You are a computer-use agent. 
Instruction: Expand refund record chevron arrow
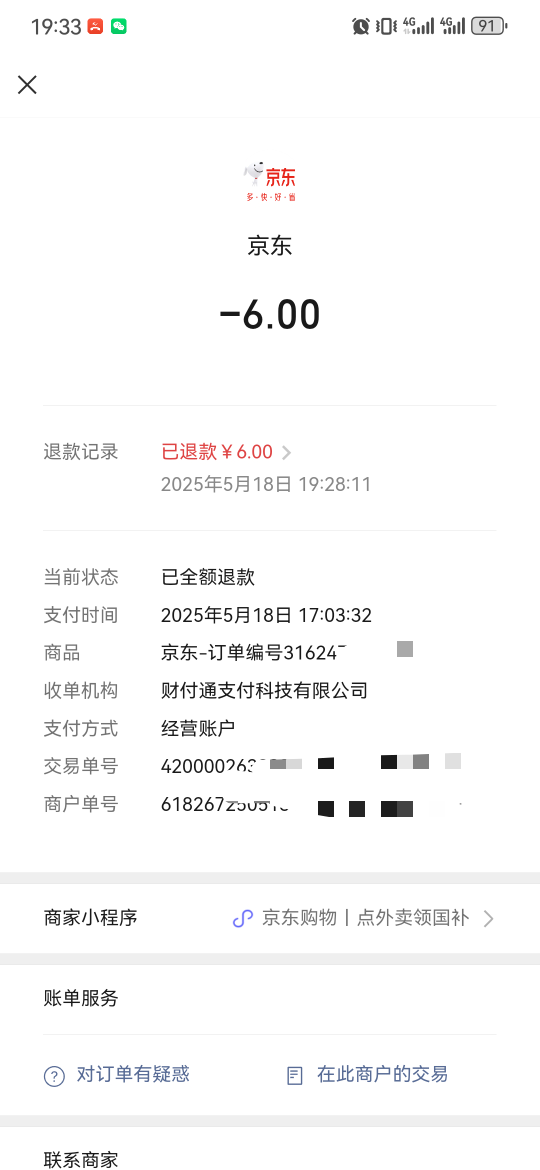point(286,453)
